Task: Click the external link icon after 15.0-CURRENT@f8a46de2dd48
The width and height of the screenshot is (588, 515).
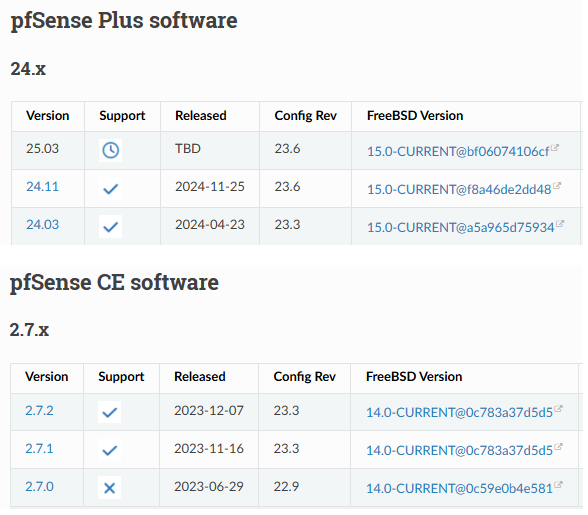Action: coord(557,186)
